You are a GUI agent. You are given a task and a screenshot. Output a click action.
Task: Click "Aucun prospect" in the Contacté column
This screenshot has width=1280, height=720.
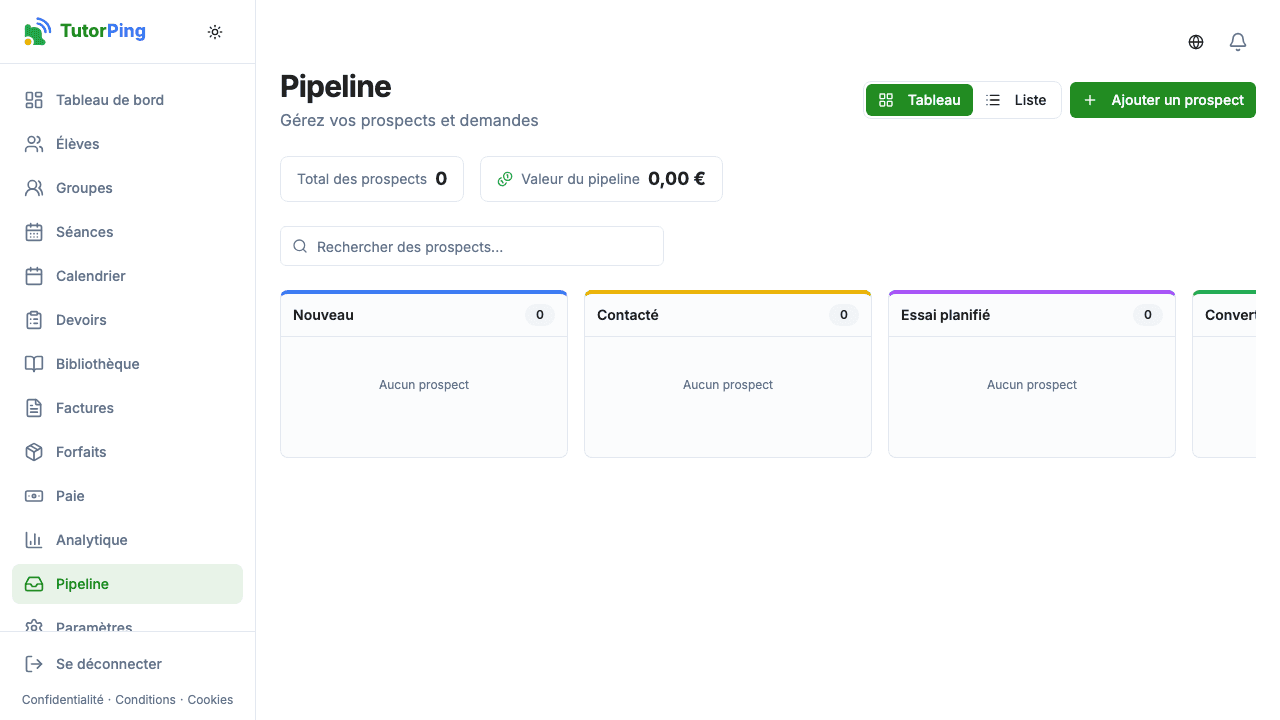[x=728, y=385]
